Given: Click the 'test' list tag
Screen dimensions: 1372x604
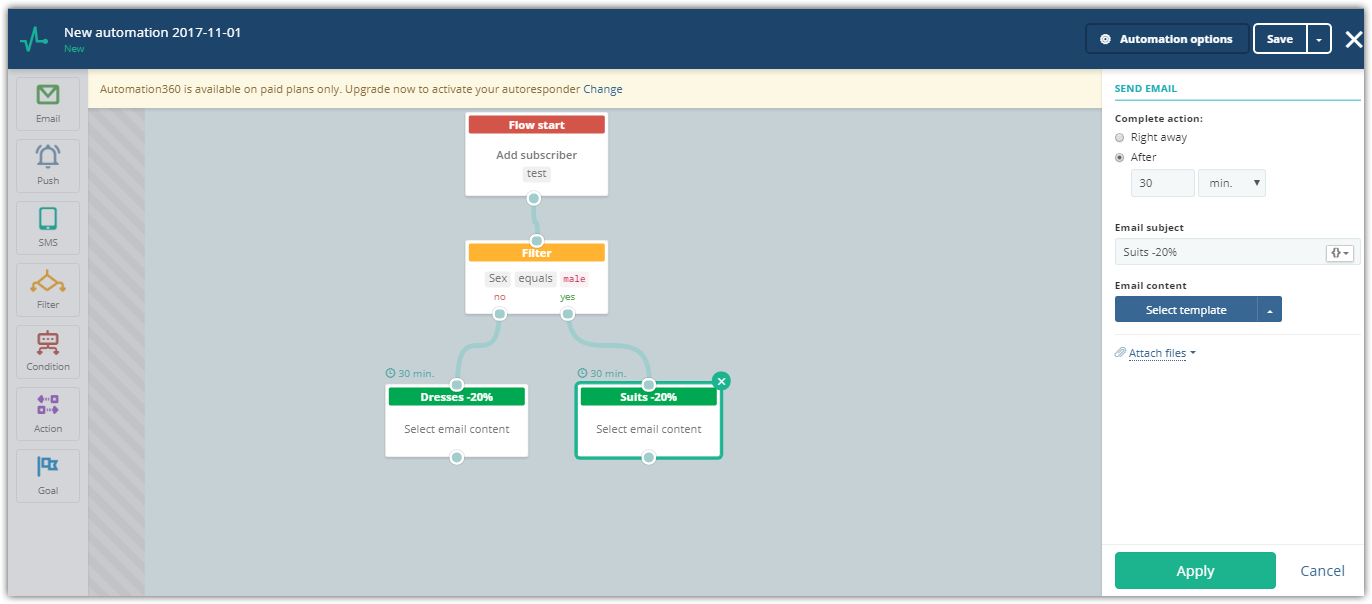Looking at the screenshot, I should [537, 173].
